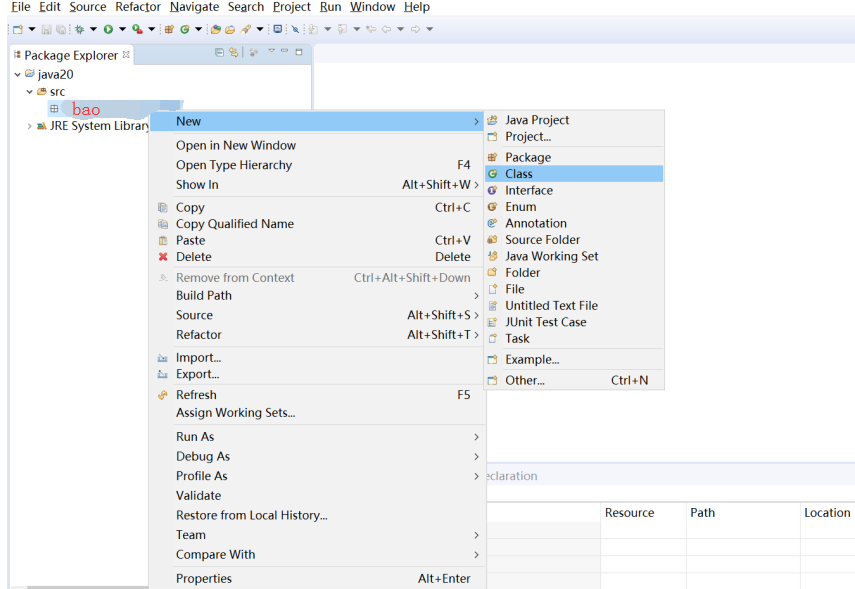Click the Search flashlight toolbar icon

point(246,29)
